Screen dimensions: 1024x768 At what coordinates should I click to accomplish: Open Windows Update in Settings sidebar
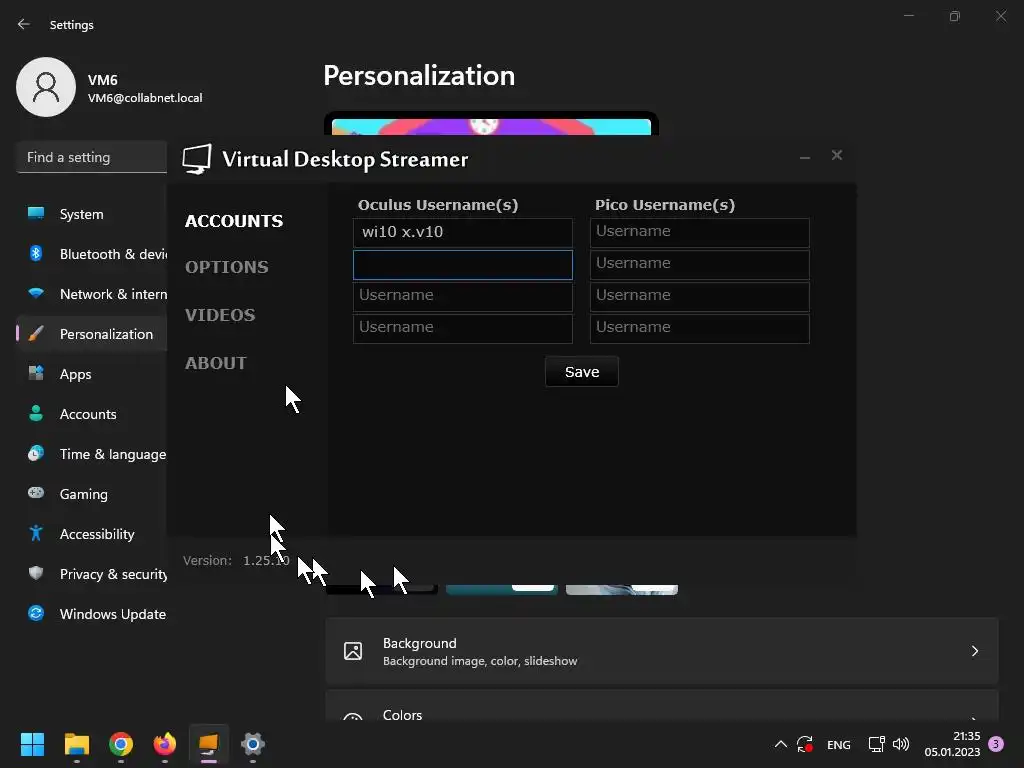point(91,614)
